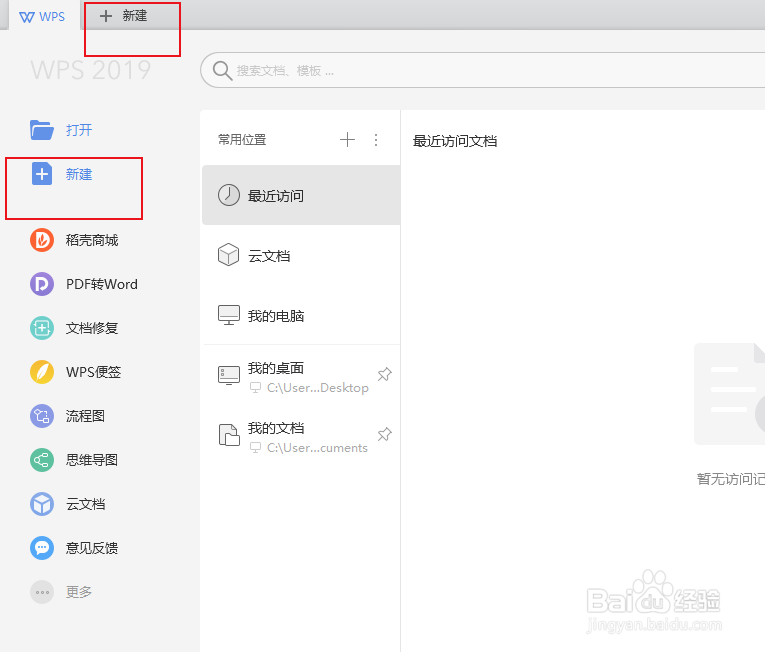Pin the 我的桌面 location

pos(384,374)
